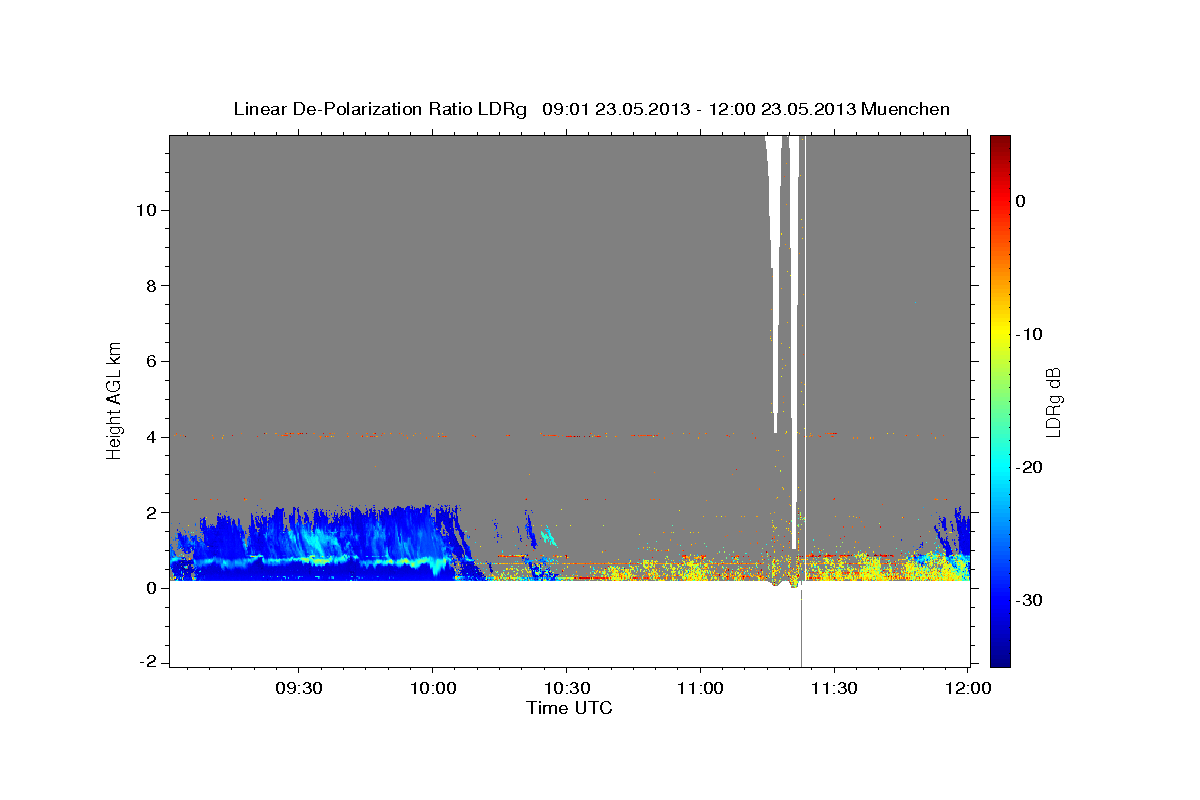Click the white data gap near 11:20
This screenshot has width=1200, height=800.
tap(794, 340)
